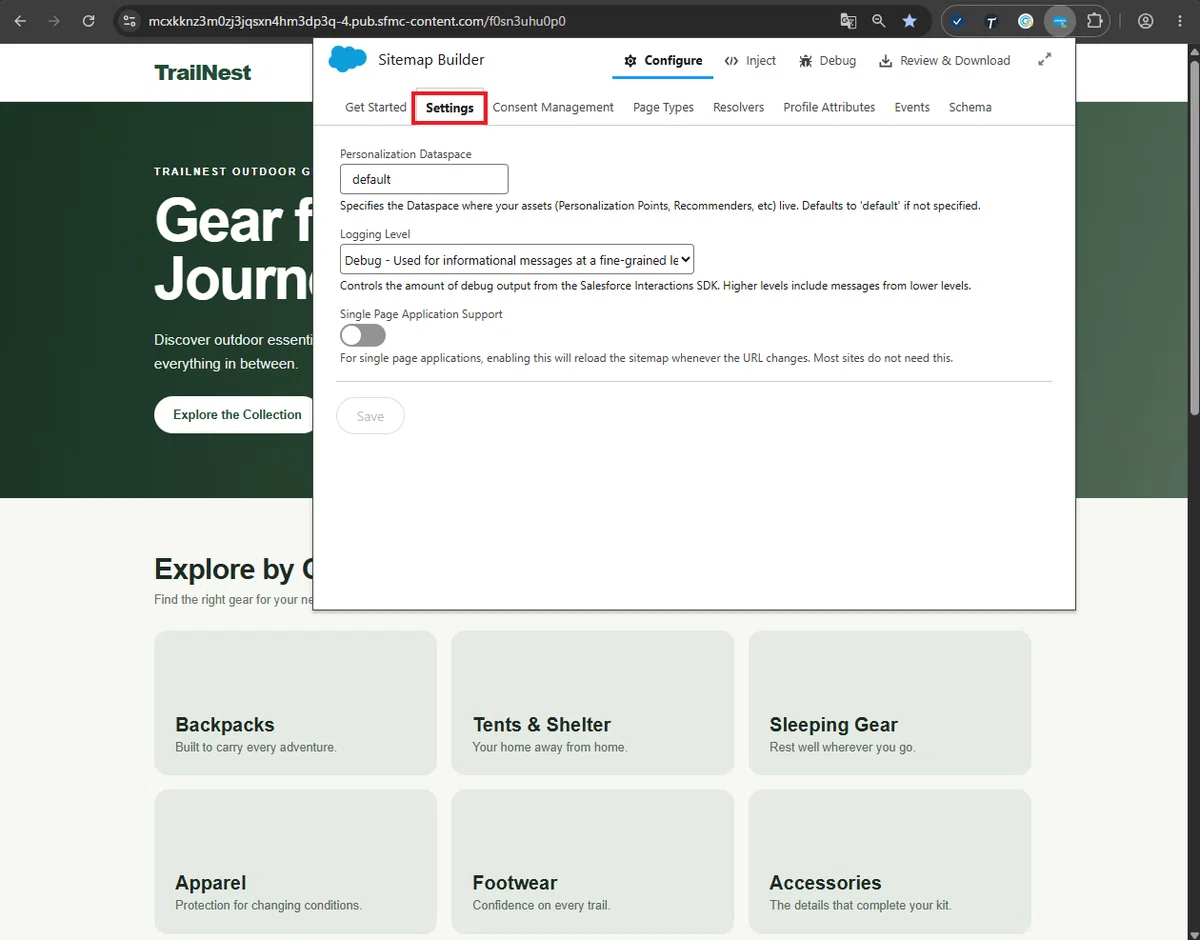Open the Sleeping Gear category card

(x=889, y=703)
